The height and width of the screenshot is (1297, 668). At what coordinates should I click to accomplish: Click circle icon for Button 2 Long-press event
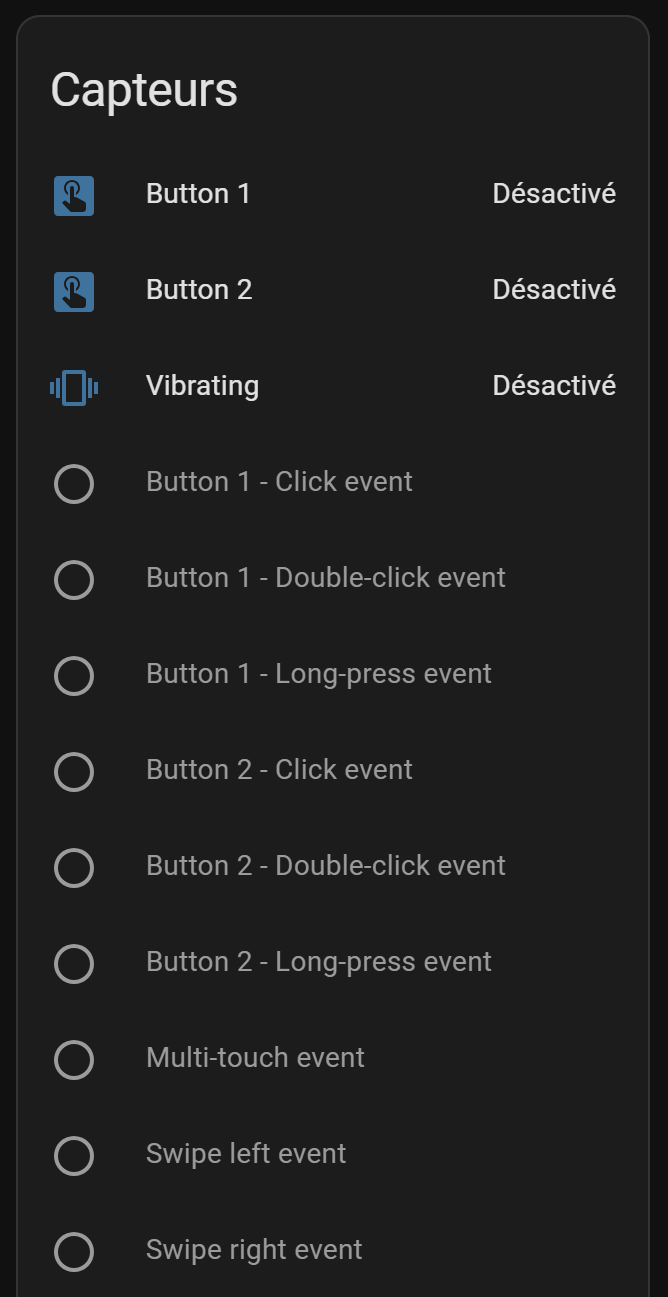[74, 963]
